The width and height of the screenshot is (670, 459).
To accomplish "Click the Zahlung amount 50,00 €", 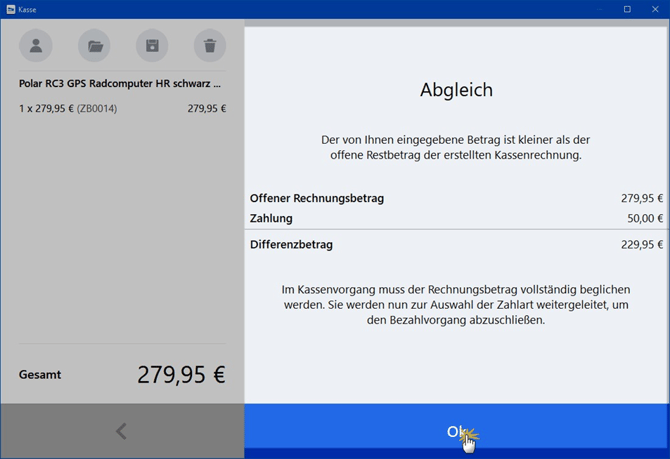I will point(645,218).
